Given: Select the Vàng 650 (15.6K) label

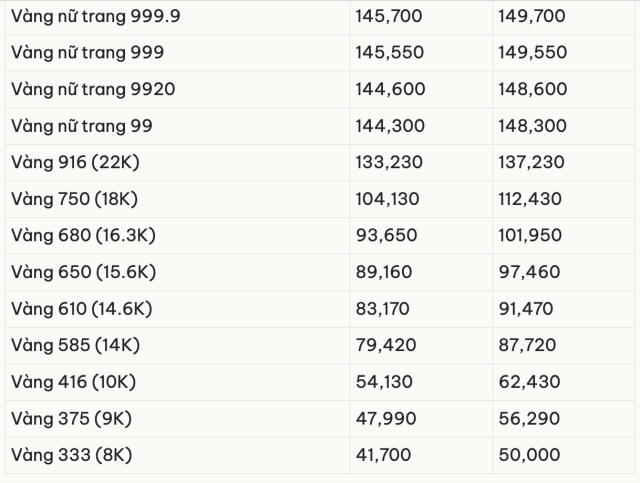Looking at the screenshot, I should pos(84,272).
